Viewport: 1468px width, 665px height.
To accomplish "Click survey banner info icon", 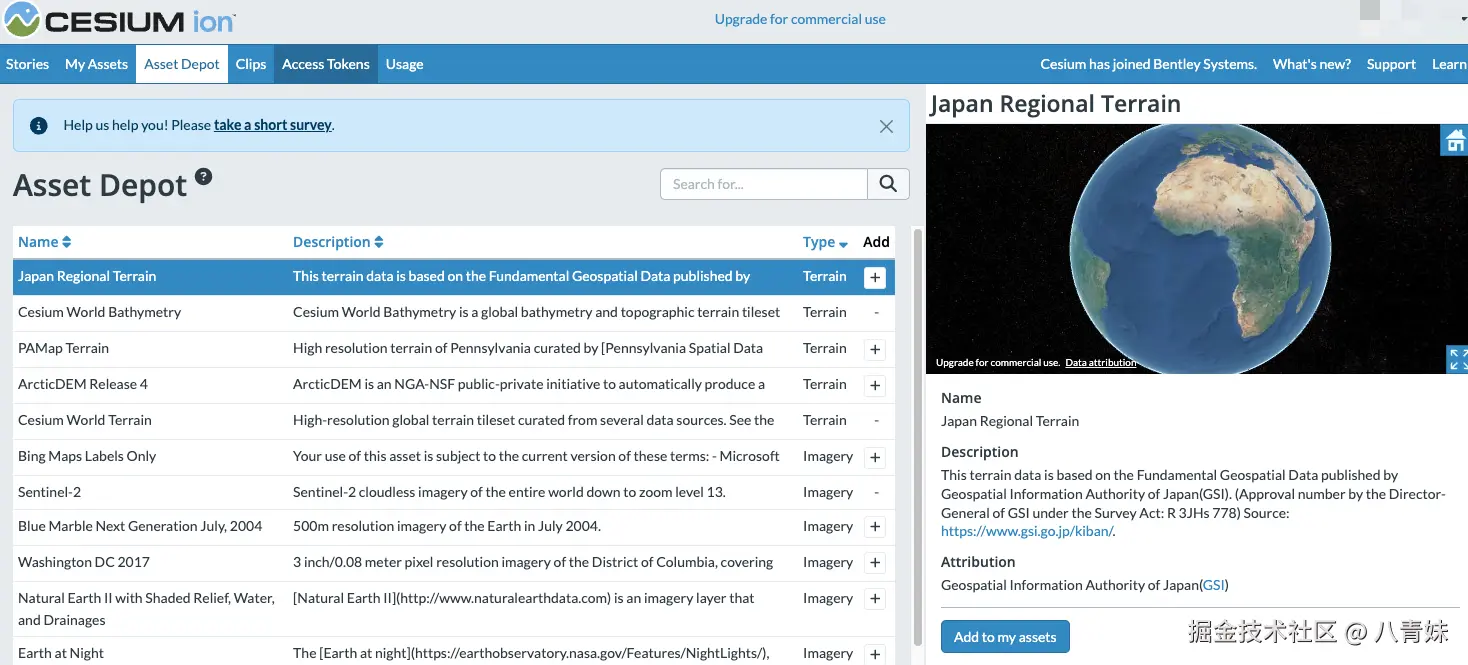I will coord(38,126).
